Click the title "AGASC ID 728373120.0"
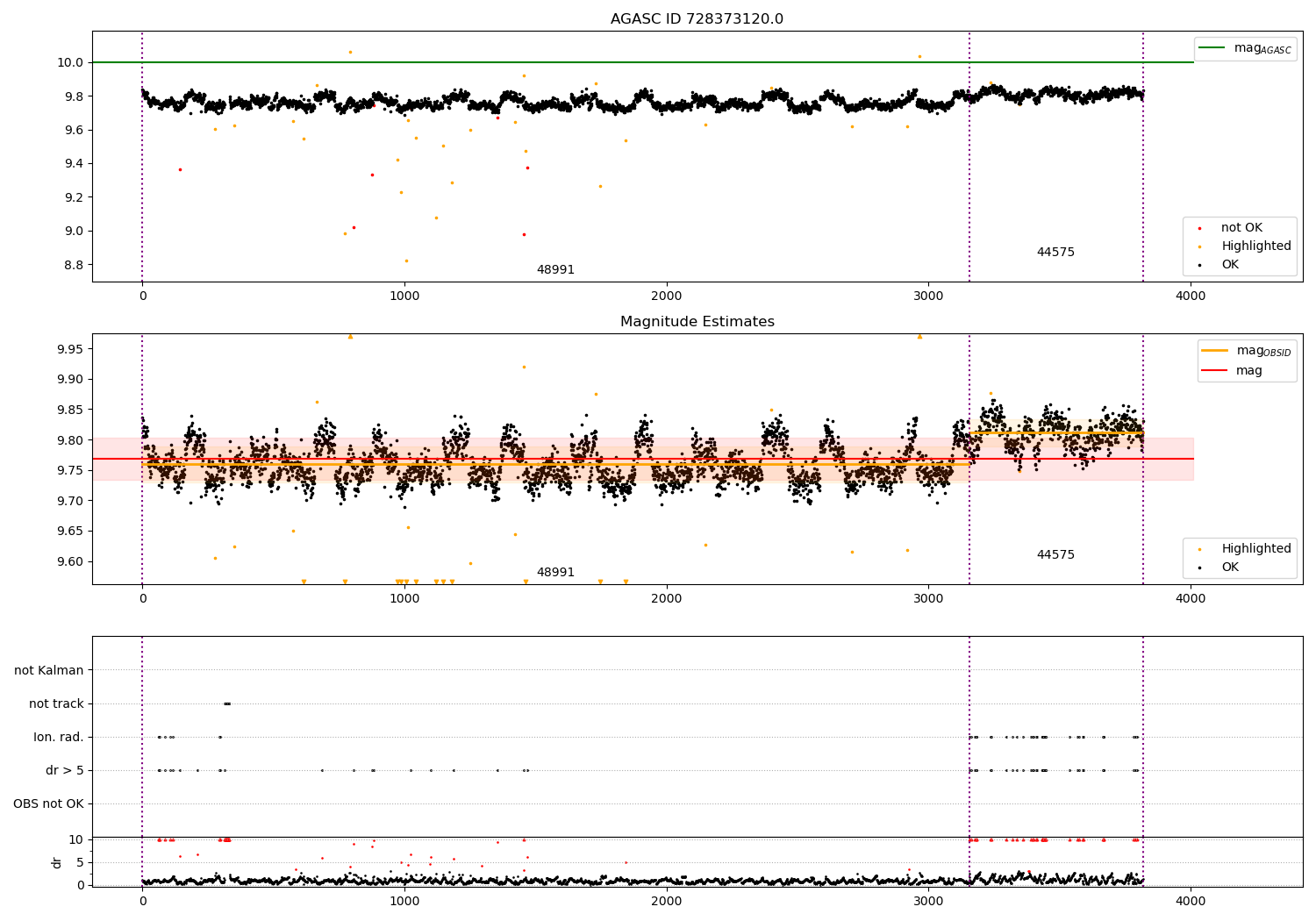Screen dimensions: 1316x921 697,19
